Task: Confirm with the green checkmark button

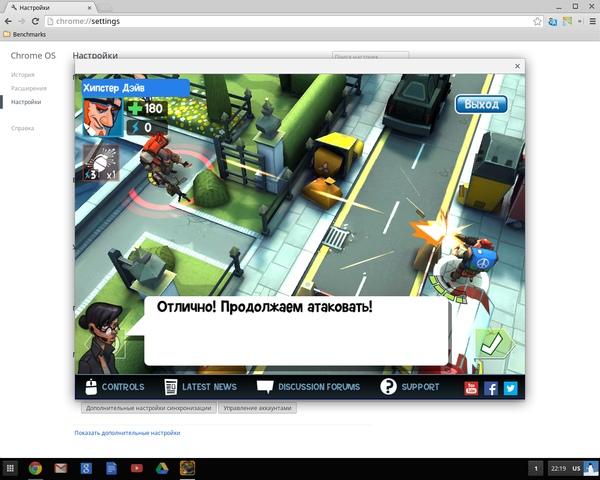Action: 492,343
